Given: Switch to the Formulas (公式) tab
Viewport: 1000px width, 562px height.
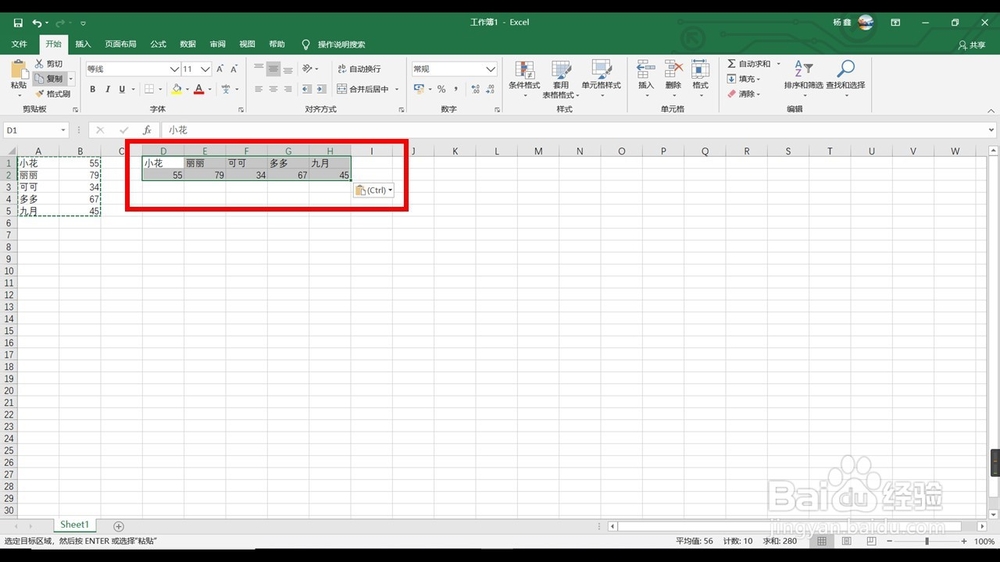Looking at the screenshot, I should point(158,44).
